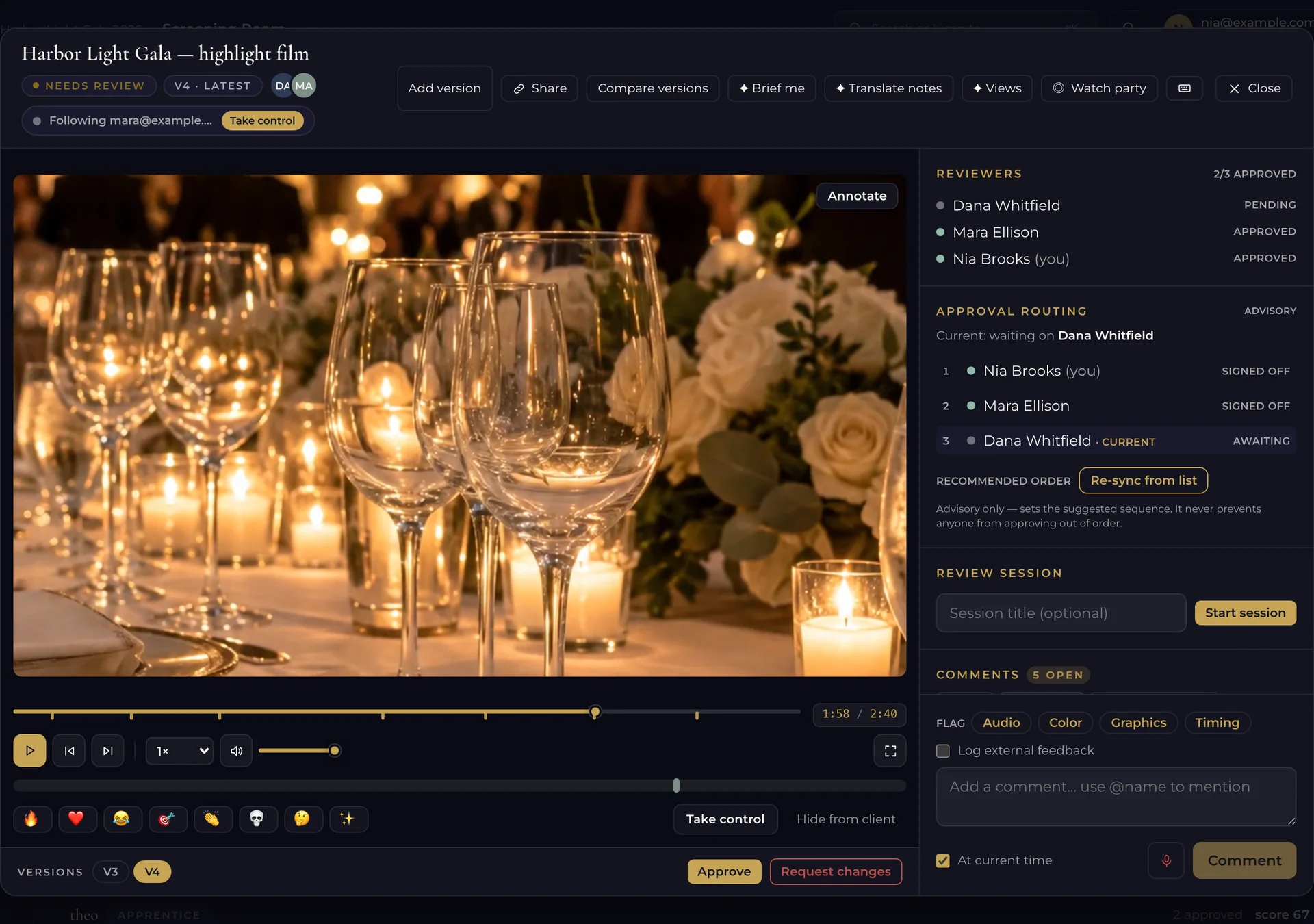Click the video timeline playhead at 1:58
The image size is (1314, 924).
click(595, 712)
